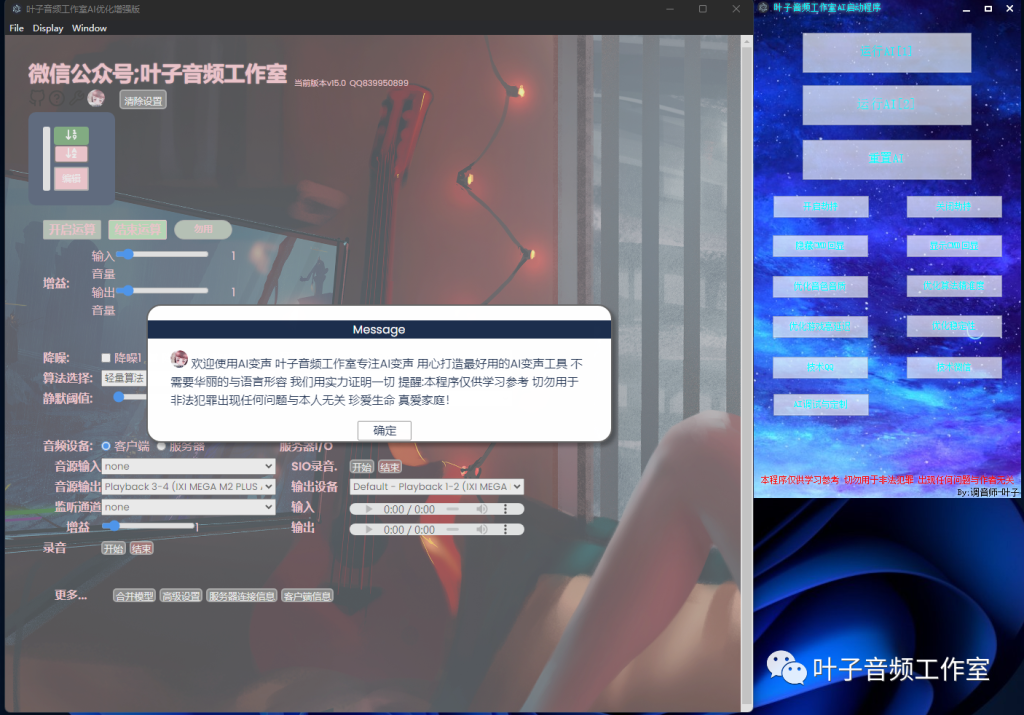Open the File menu
Image resolution: width=1024 pixels, height=715 pixels.
[x=15, y=27]
